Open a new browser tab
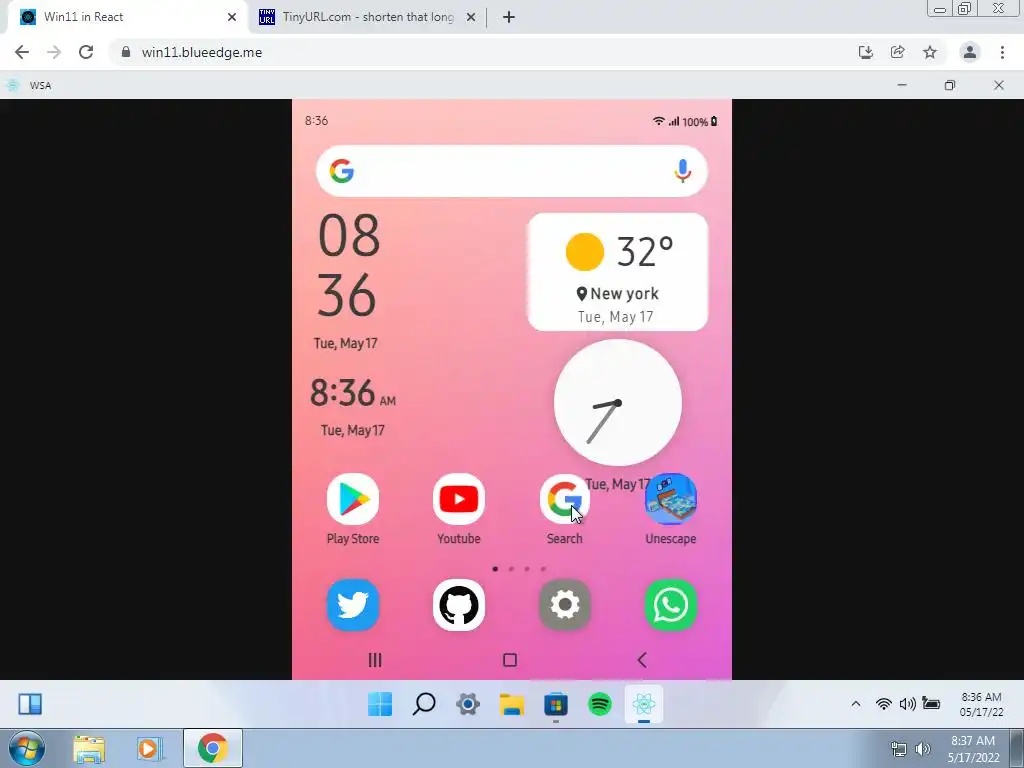This screenshot has width=1024, height=768. point(509,17)
